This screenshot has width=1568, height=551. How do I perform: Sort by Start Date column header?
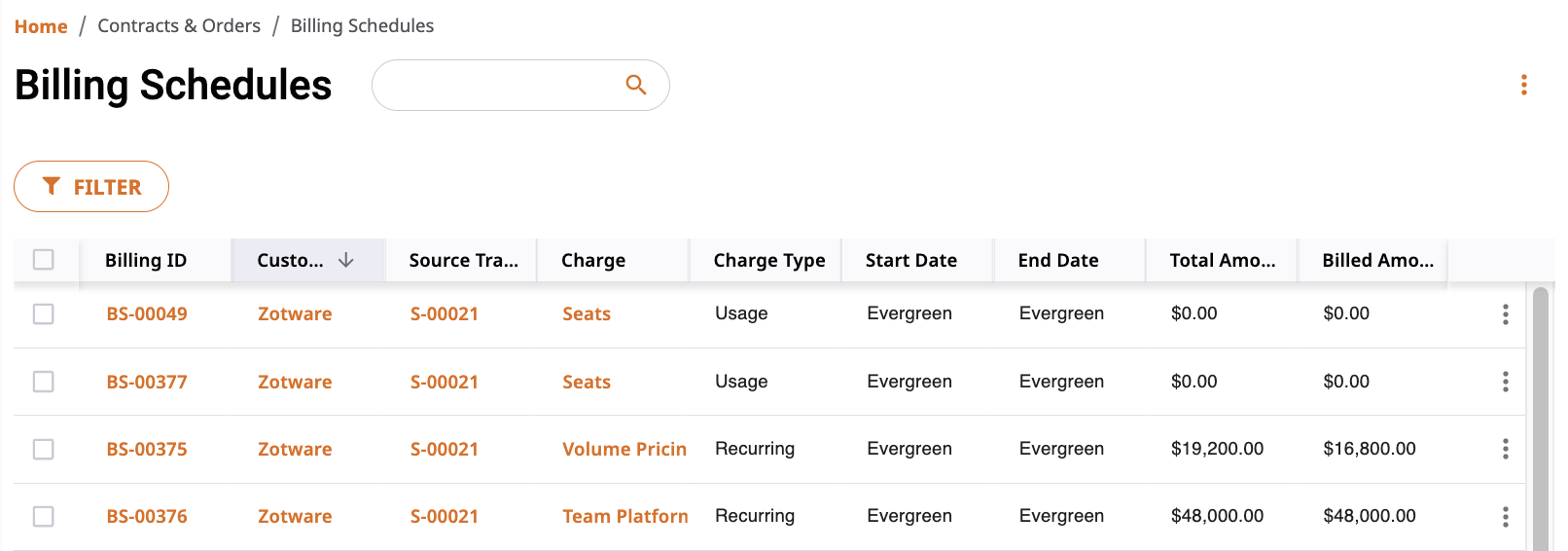pyautogui.click(x=911, y=260)
